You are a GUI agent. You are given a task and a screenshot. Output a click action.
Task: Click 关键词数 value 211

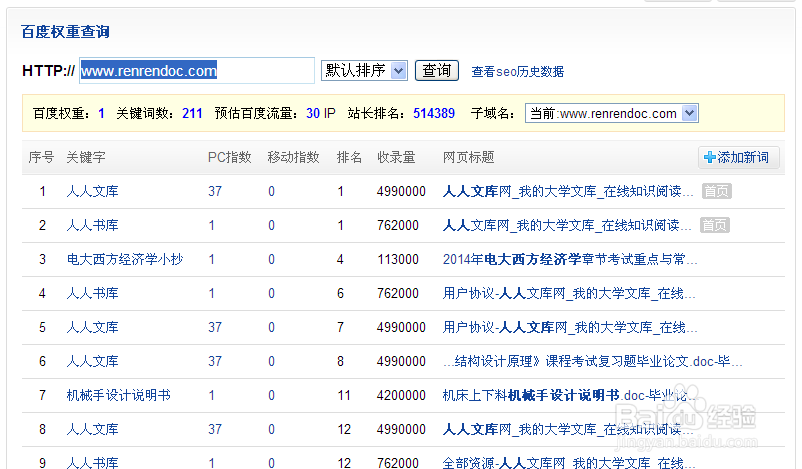tap(192, 113)
